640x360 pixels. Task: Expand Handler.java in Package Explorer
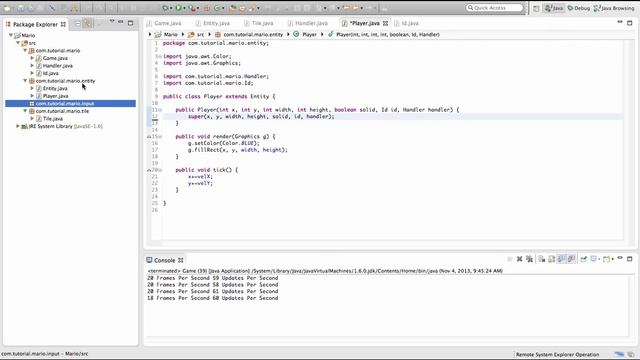[x=32, y=65]
